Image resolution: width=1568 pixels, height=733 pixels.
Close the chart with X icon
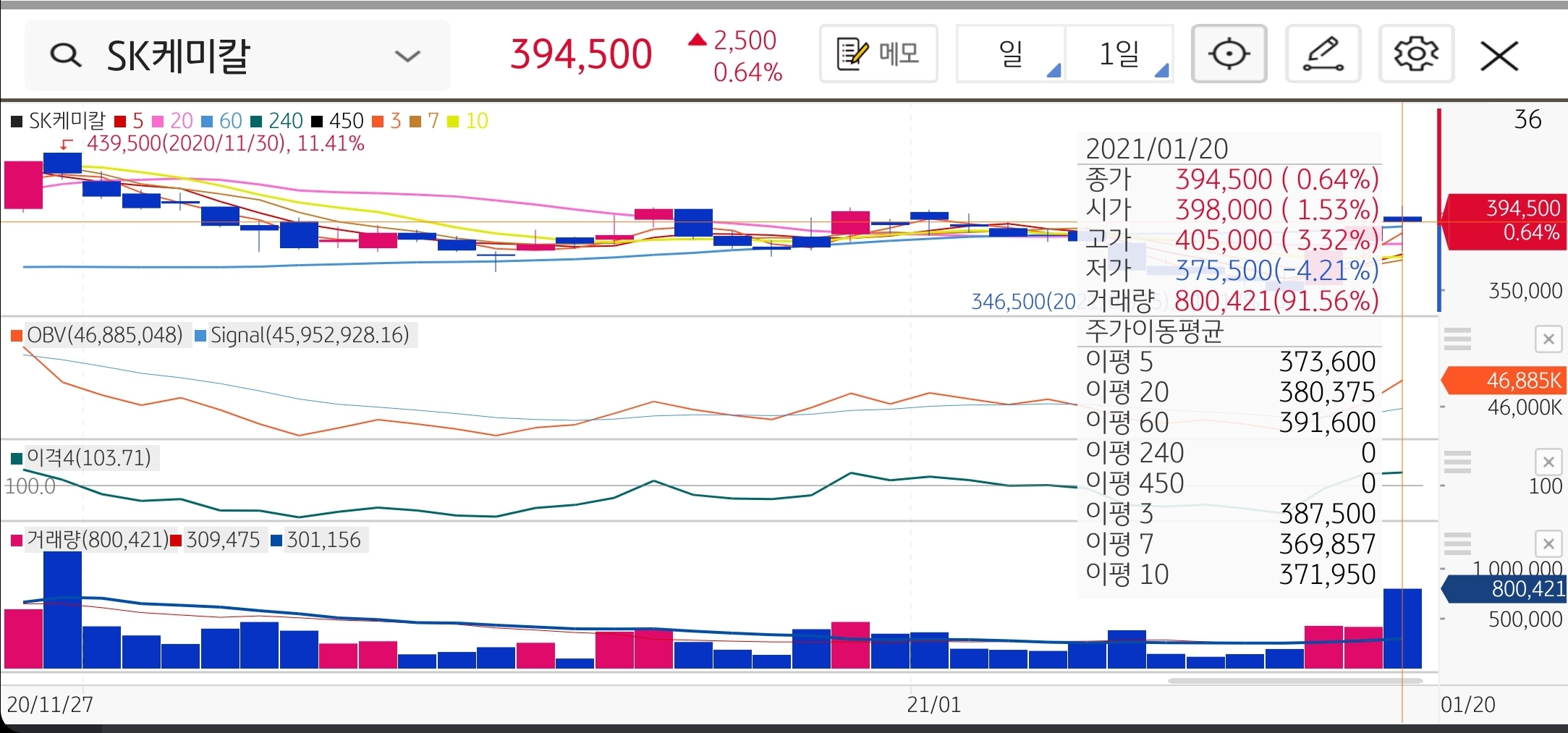(x=1499, y=56)
